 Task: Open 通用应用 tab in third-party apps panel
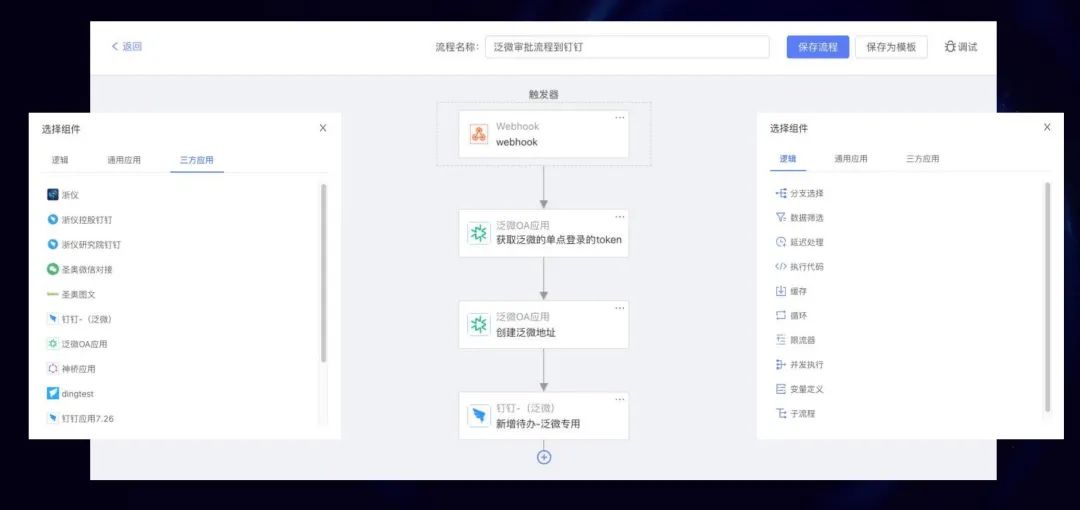pos(124,160)
